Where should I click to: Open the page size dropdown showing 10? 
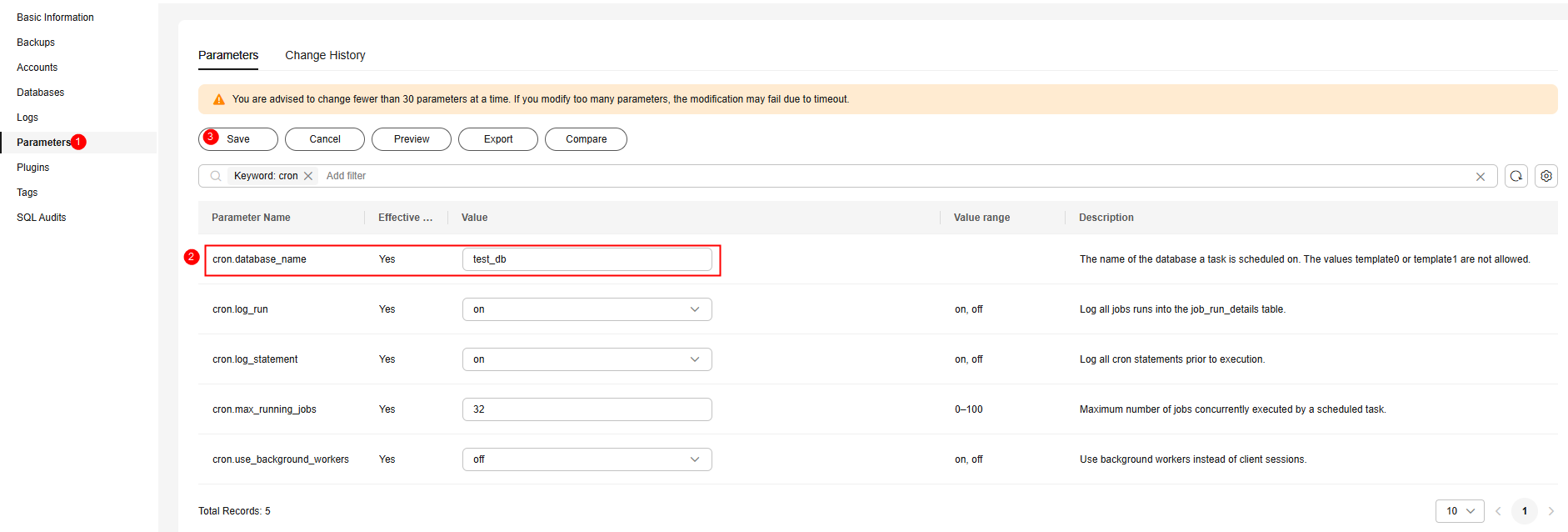[1460, 511]
